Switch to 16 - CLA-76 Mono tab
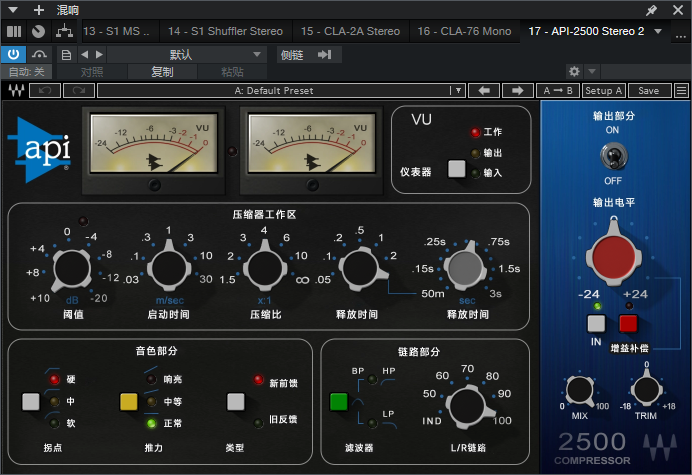This screenshot has width=692, height=475. [464, 31]
